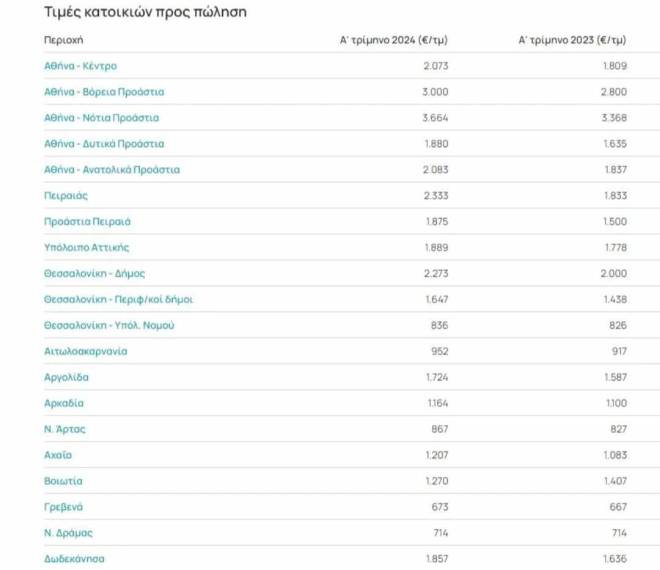Select the Αχαΐα region link
Image resolution: width=660 pixels, height=570 pixels.
coord(59,455)
